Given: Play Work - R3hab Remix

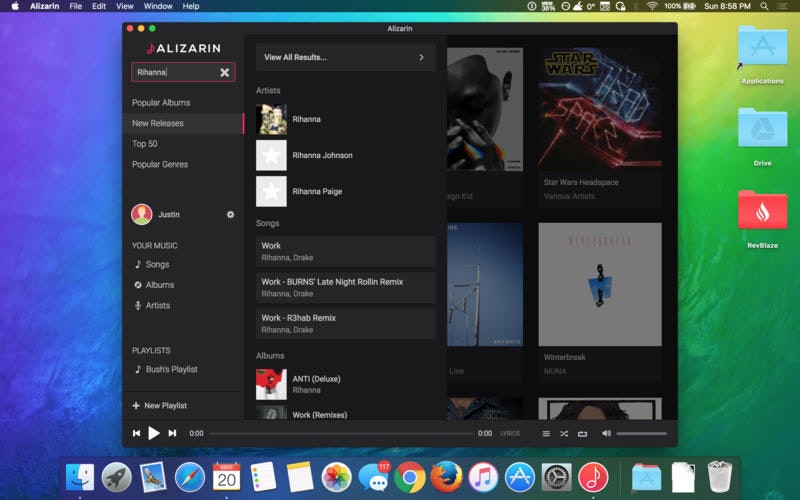Looking at the screenshot, I should (x=345, y=323).
